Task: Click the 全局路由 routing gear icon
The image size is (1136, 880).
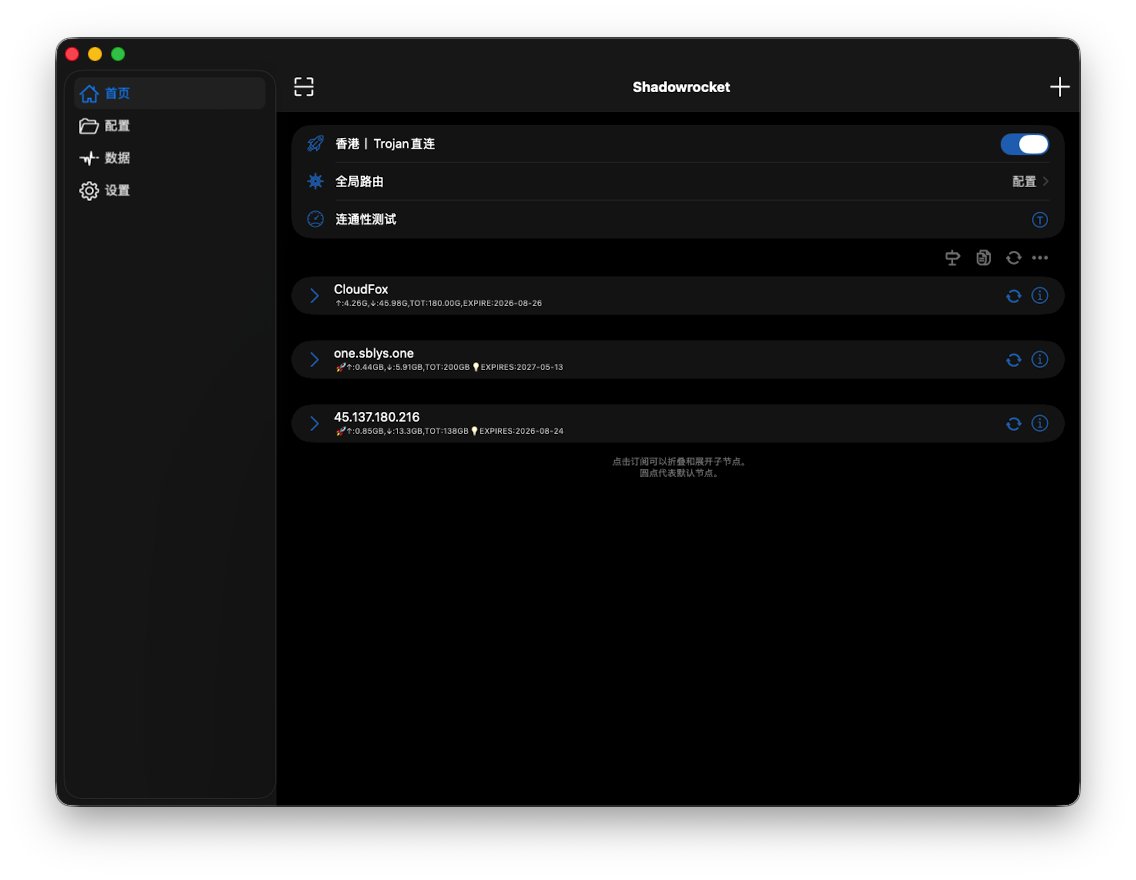Action: (315, 181)
